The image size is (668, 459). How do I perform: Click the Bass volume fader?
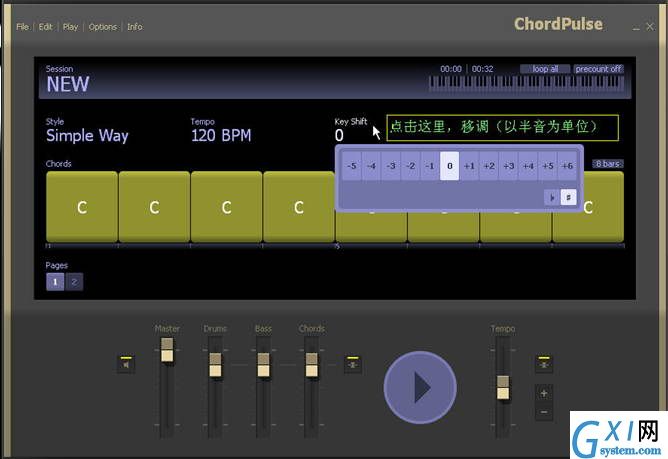263,365
